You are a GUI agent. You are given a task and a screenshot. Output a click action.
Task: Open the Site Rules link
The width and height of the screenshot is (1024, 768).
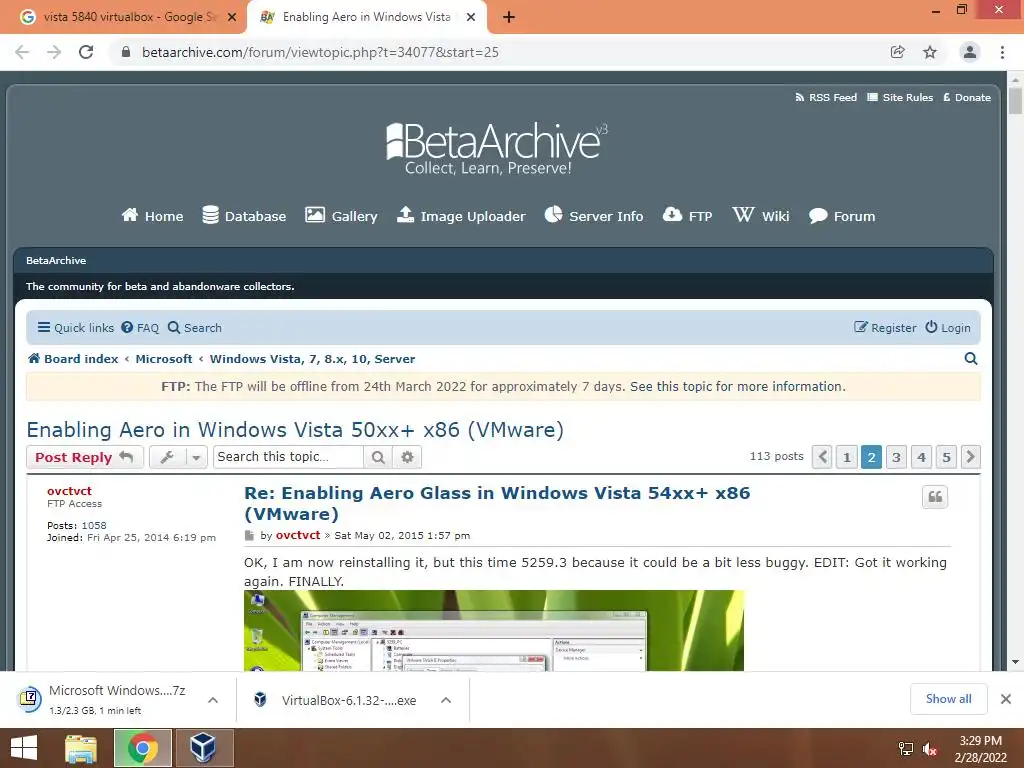pyautogui.click(x=900, y=97)
